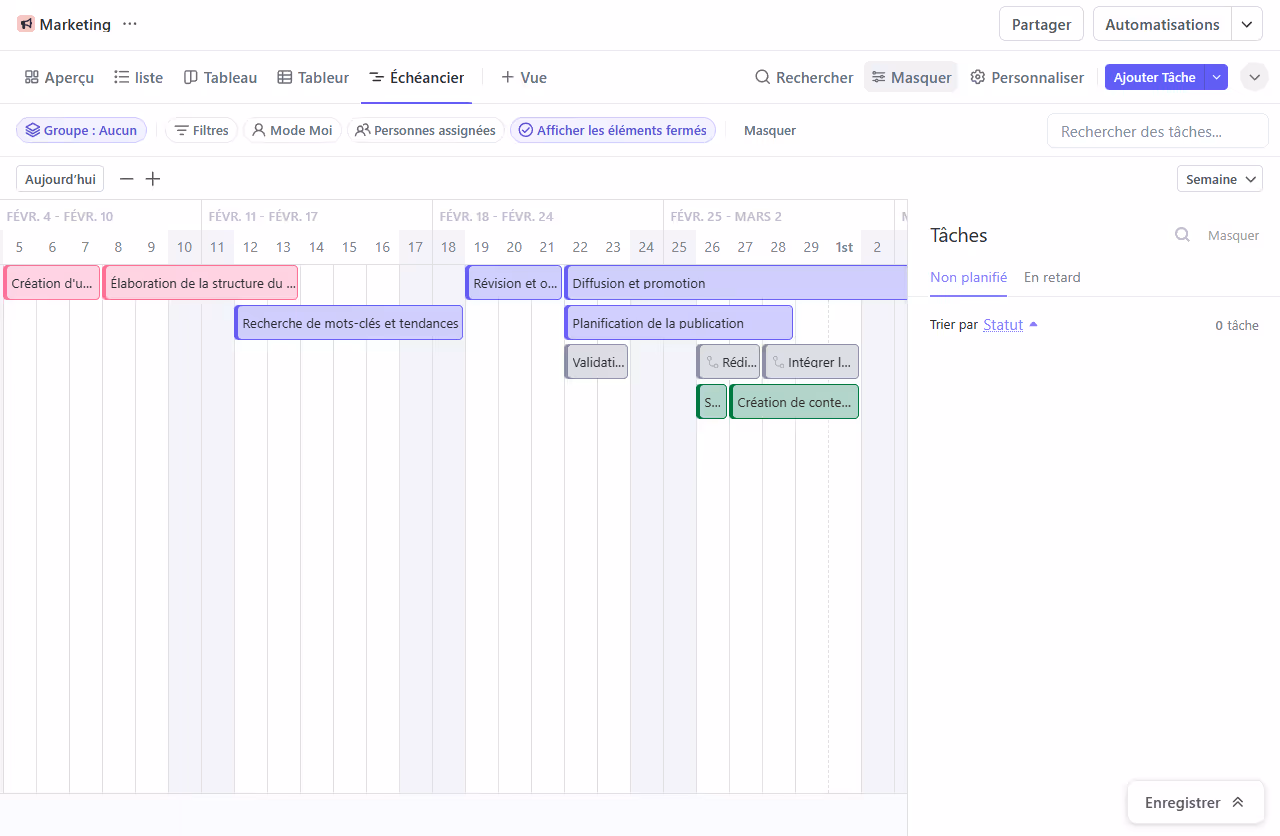
Task: Click the Masquer sliders icon in the toolbar
Action: 879,76
